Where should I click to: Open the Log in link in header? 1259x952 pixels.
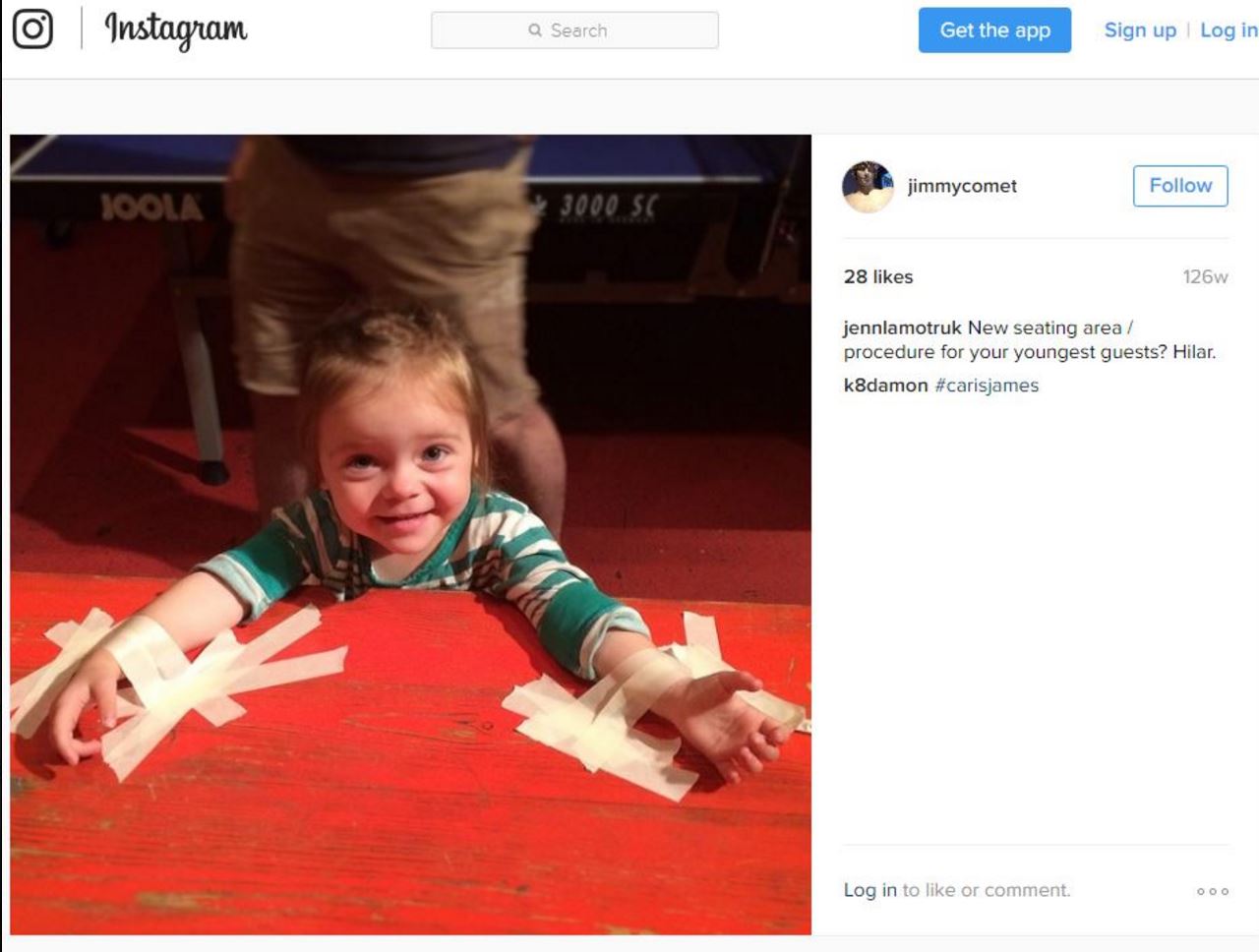[1229, 30]
